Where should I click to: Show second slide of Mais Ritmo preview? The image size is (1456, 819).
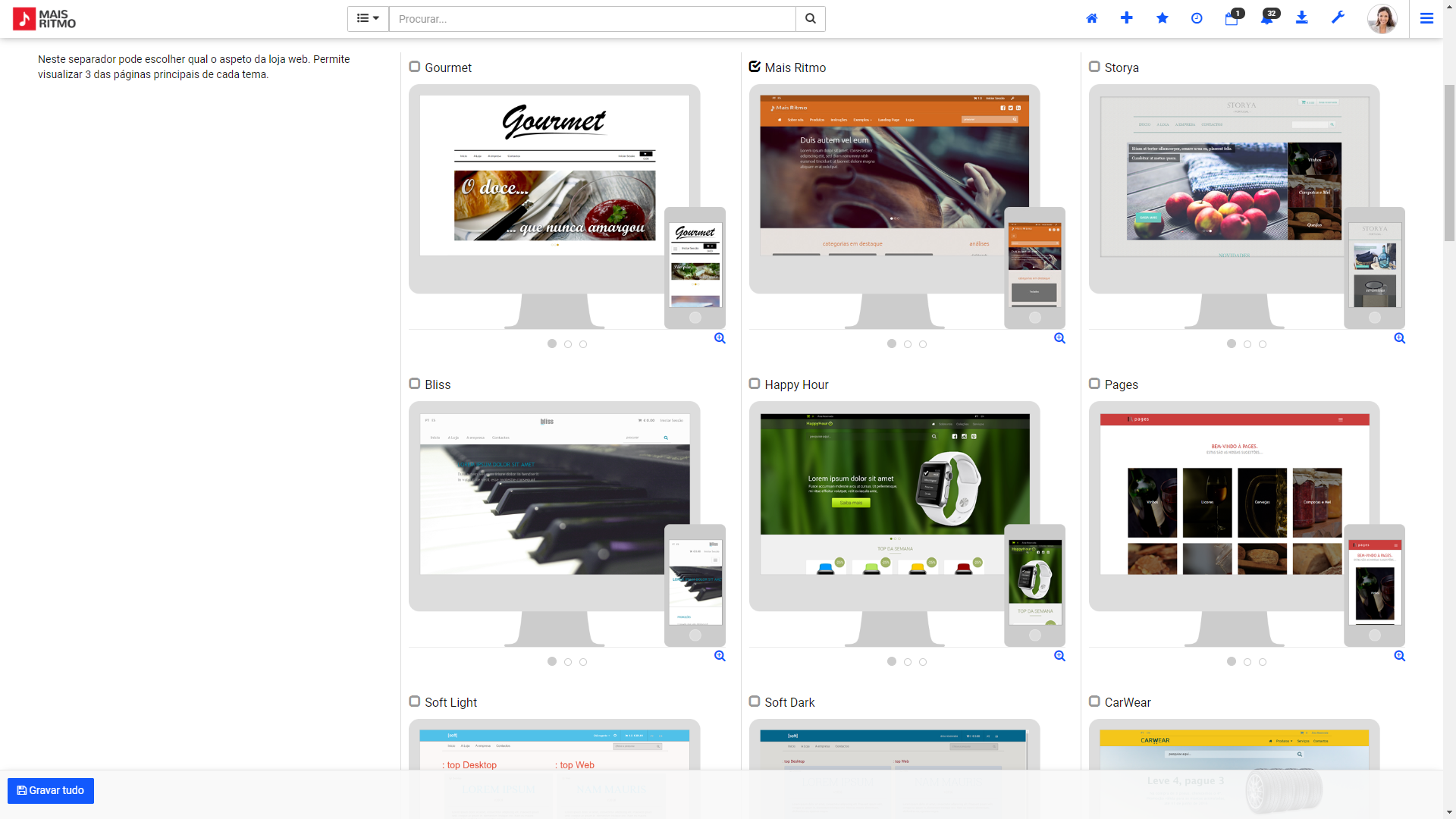908,344
